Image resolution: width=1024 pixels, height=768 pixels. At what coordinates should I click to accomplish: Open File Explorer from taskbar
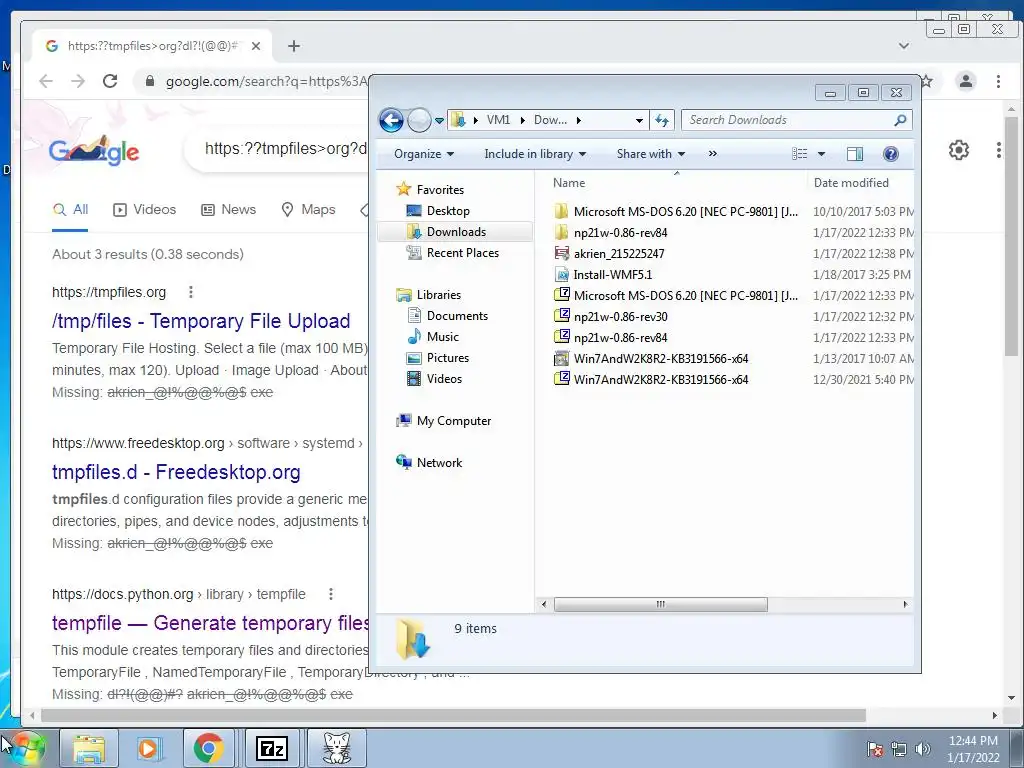[x=89, y=748]
